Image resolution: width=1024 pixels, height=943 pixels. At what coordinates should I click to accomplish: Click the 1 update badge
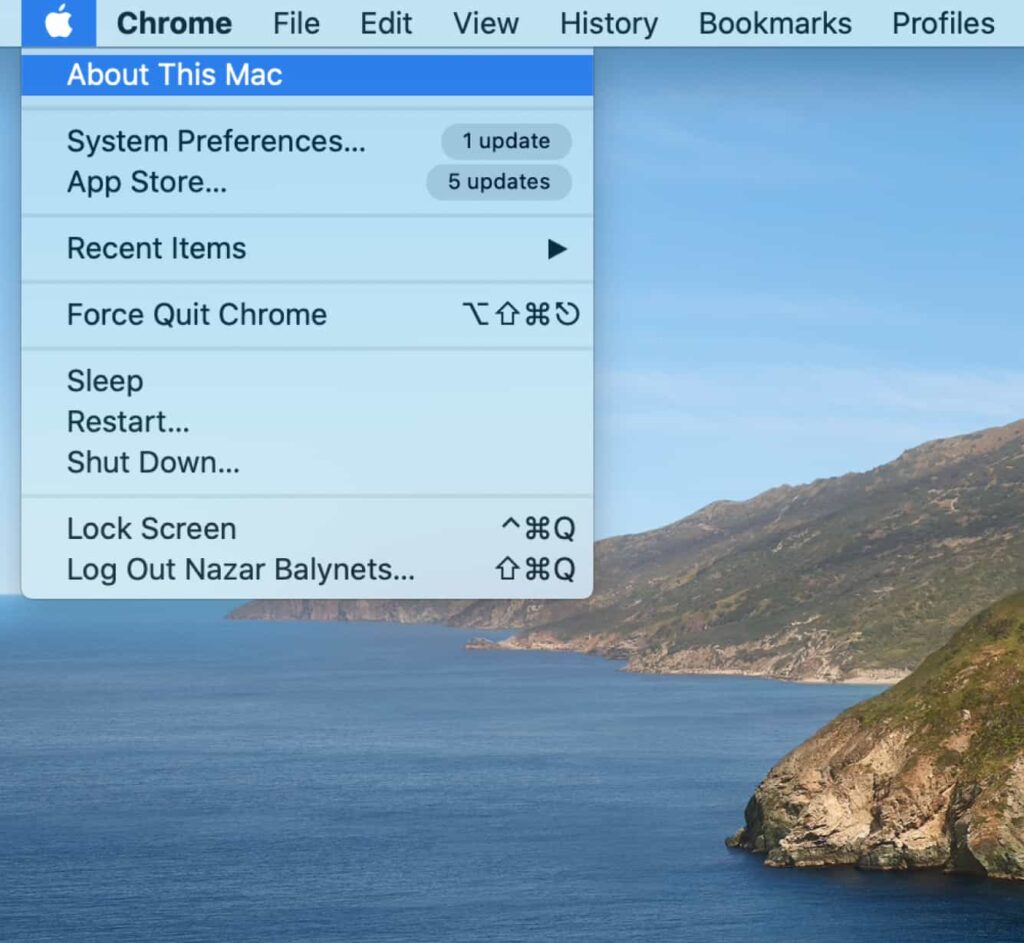506,141
